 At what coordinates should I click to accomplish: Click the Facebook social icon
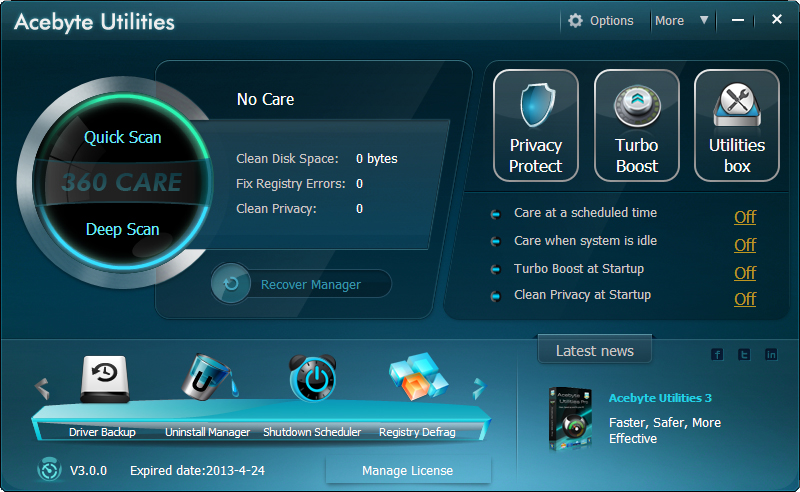[717, 354]
